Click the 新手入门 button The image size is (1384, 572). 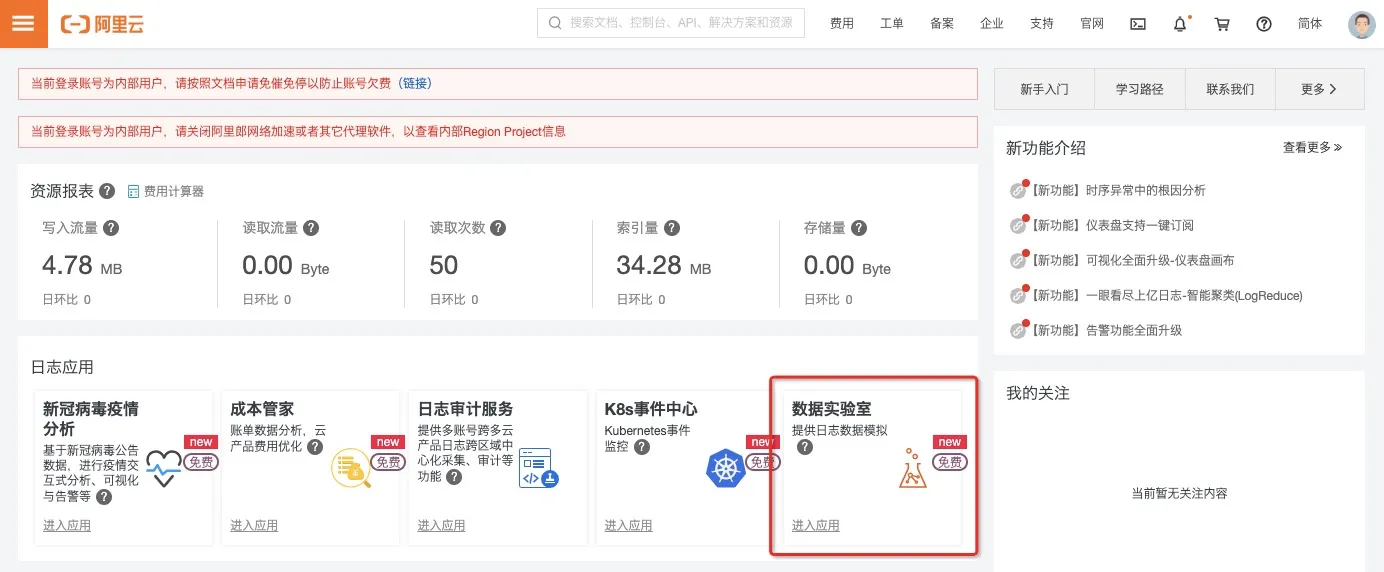point(1045,89)
